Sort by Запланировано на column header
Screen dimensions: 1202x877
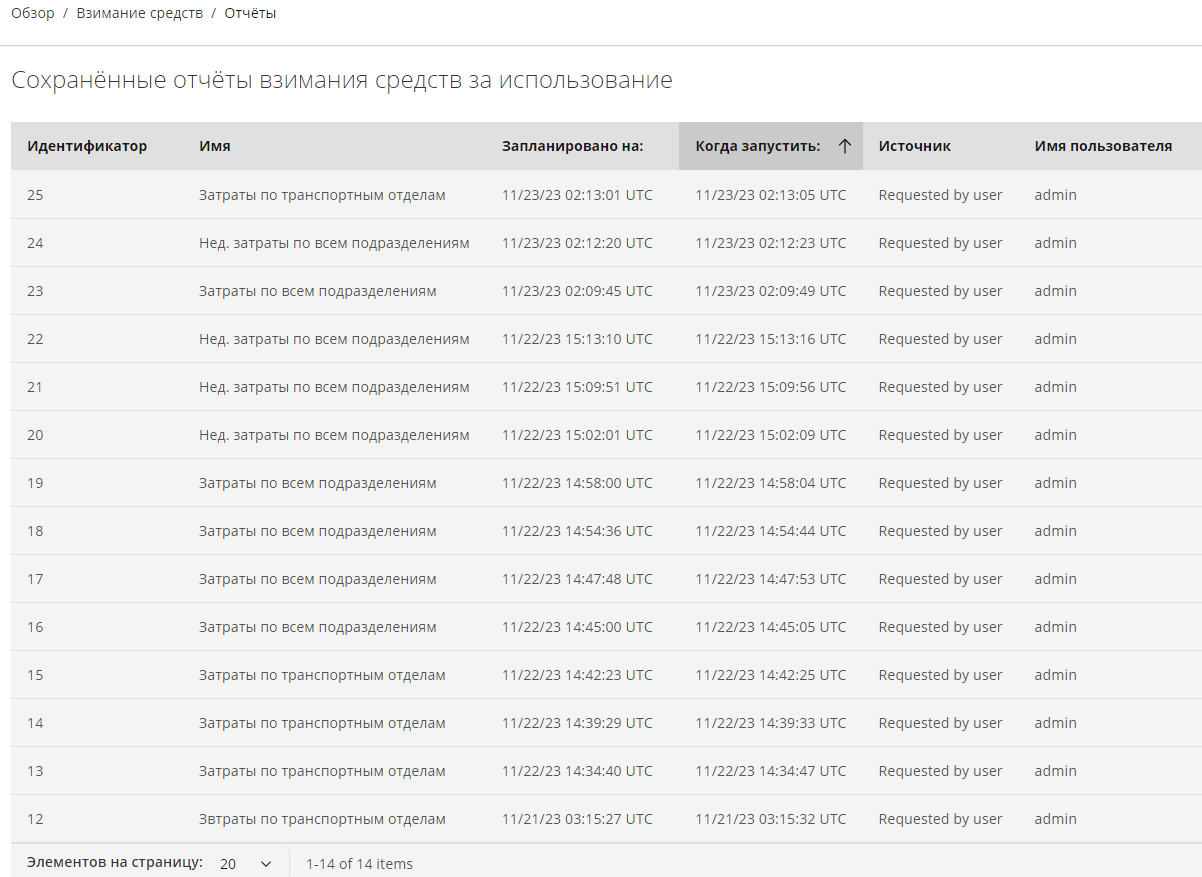point(572,146)
